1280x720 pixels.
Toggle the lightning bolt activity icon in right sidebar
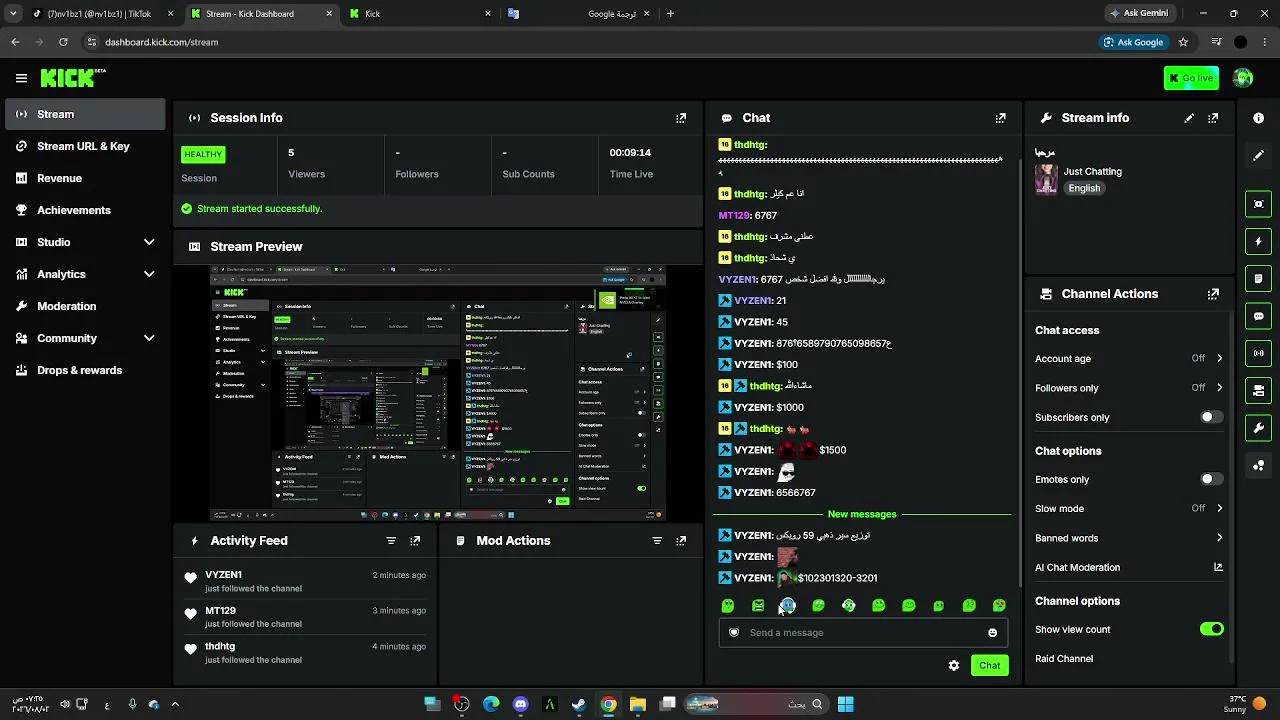1258,242
